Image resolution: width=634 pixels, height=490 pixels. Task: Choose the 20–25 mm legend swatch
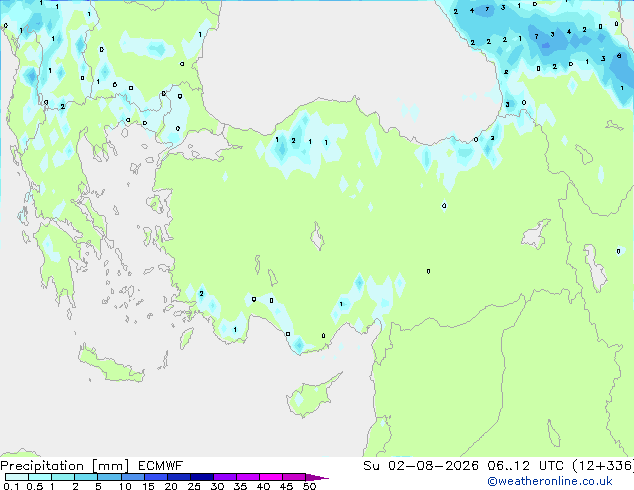pos(179,477)
